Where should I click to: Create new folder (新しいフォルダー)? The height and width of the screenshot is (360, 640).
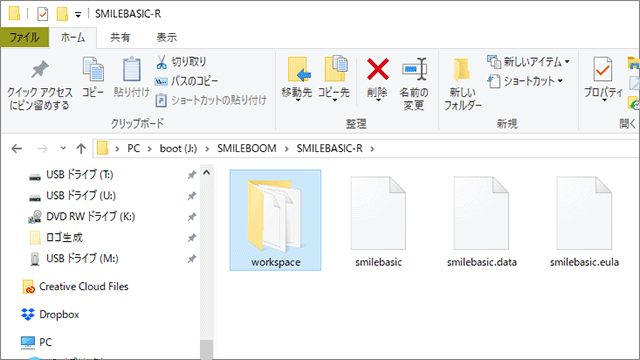[462, 84]
